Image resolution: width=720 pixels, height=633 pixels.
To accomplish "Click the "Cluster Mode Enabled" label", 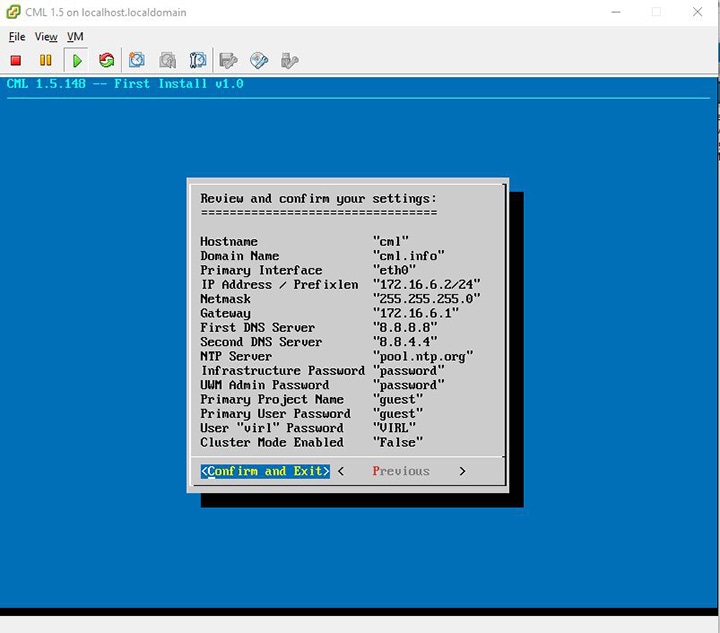I will point(272,442).
